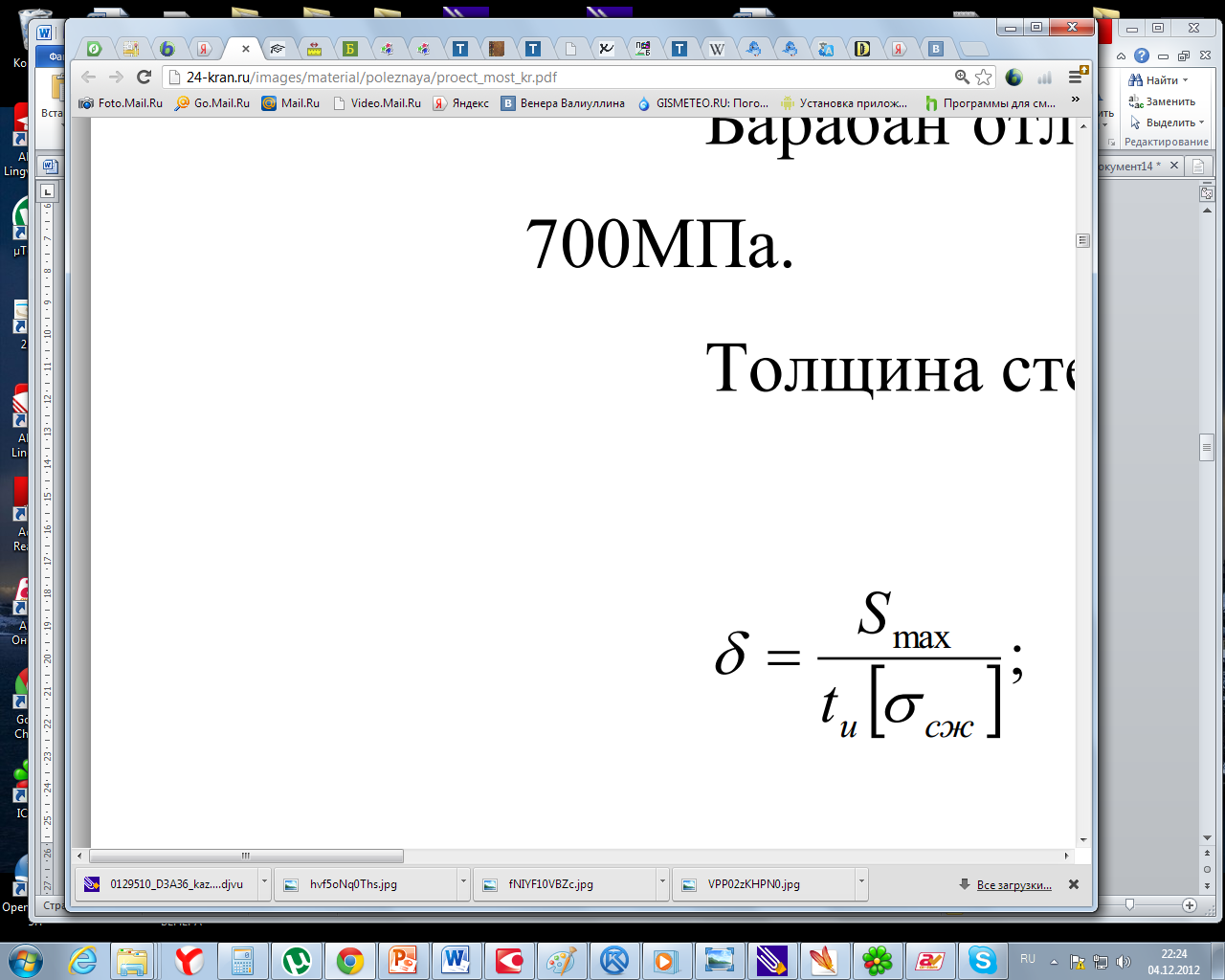Open Foto.Mail.Ru bookmark
Viewport: 1225px width, 980px height.
[x=121, y=103]
